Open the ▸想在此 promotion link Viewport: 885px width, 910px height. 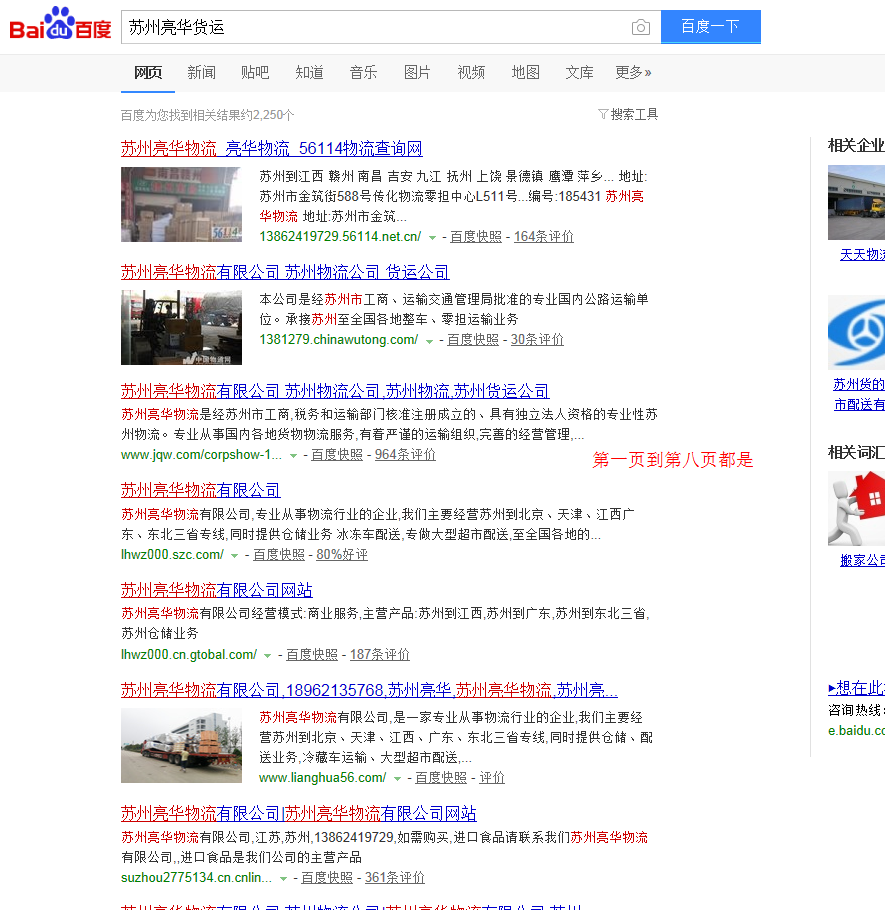point(857,688)
